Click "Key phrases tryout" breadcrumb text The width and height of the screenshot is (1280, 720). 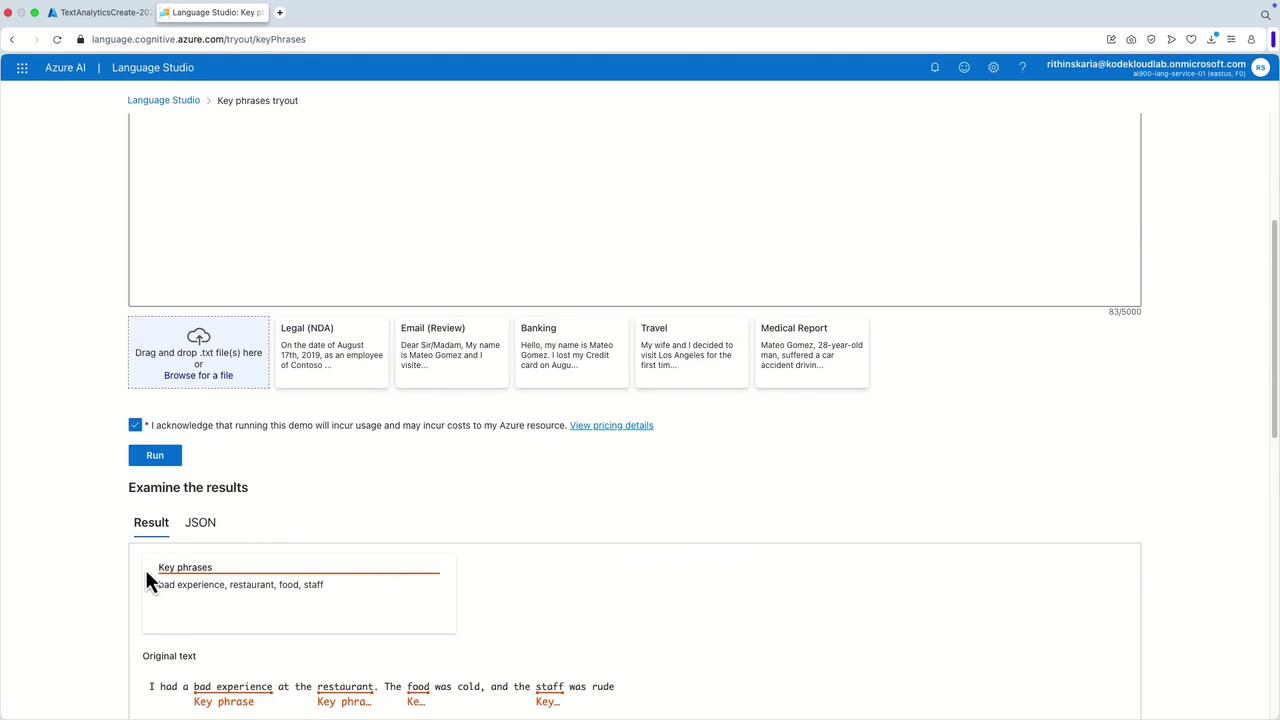coord(258,100)
